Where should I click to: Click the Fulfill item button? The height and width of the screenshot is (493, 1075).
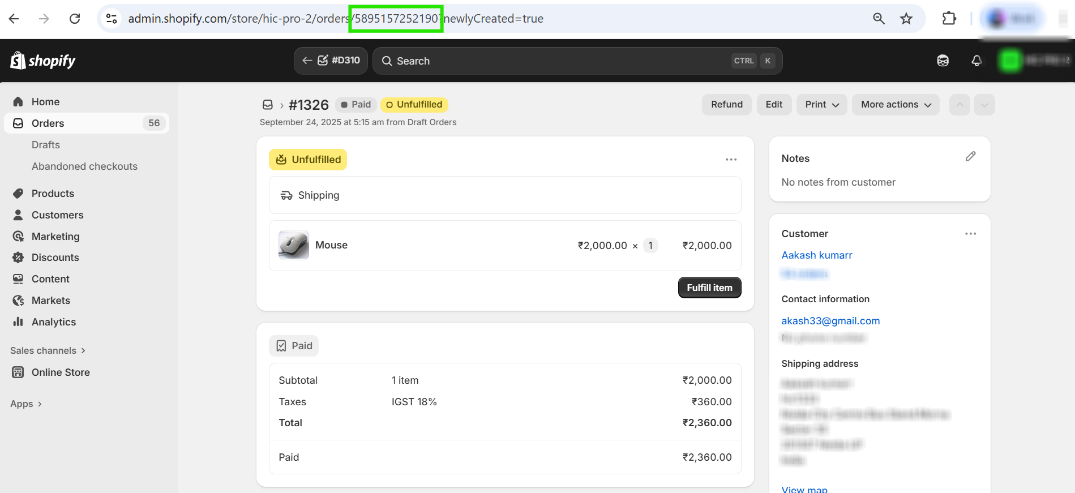(709, 288)
